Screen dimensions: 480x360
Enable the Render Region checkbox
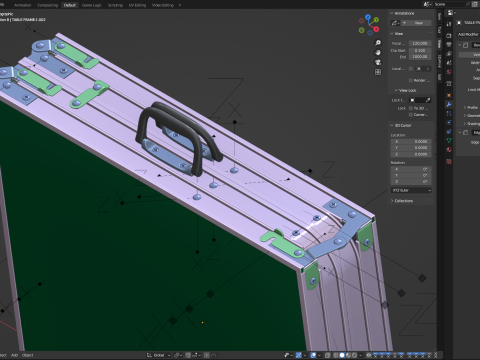(411, 80)
